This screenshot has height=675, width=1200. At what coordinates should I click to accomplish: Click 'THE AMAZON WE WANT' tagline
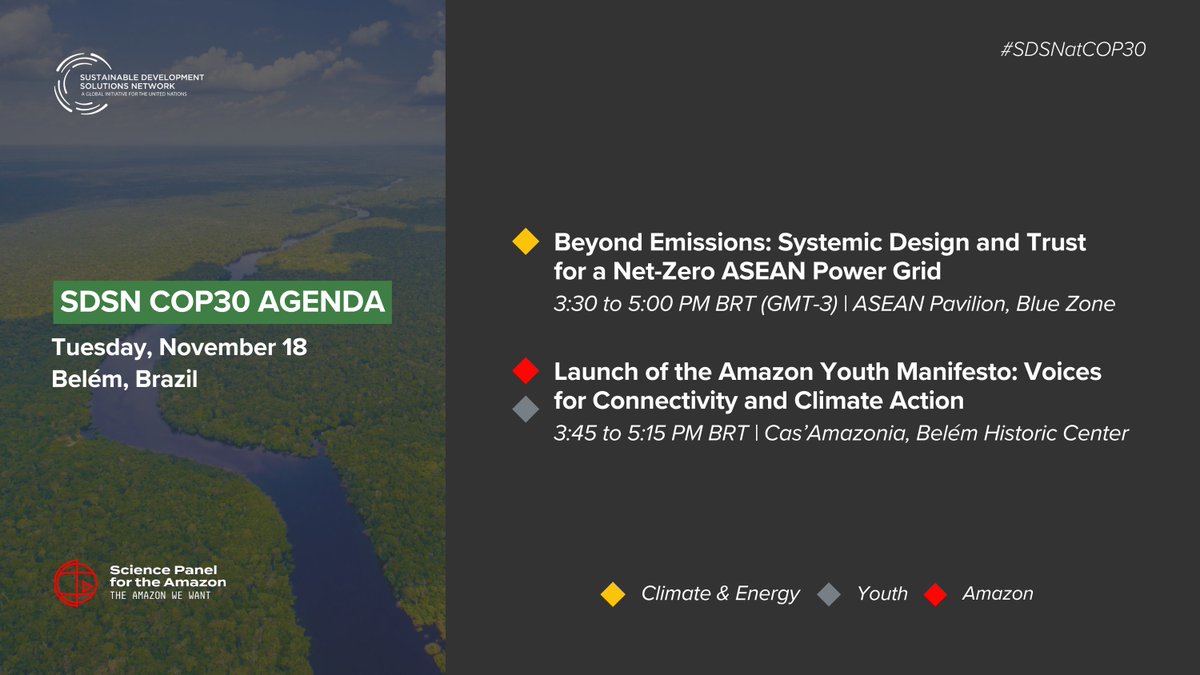[x=160, y=596]
